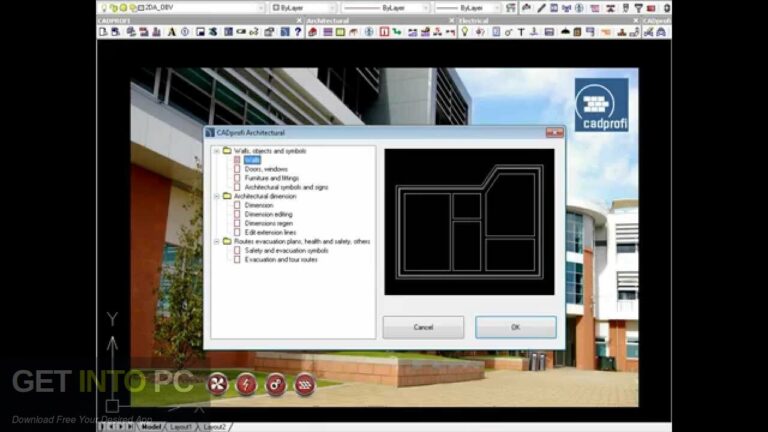
Task: Toggle the layer on/off bulb icon beside 2DA_DBV
Action: pyautogui.click(x=104, y=8)
